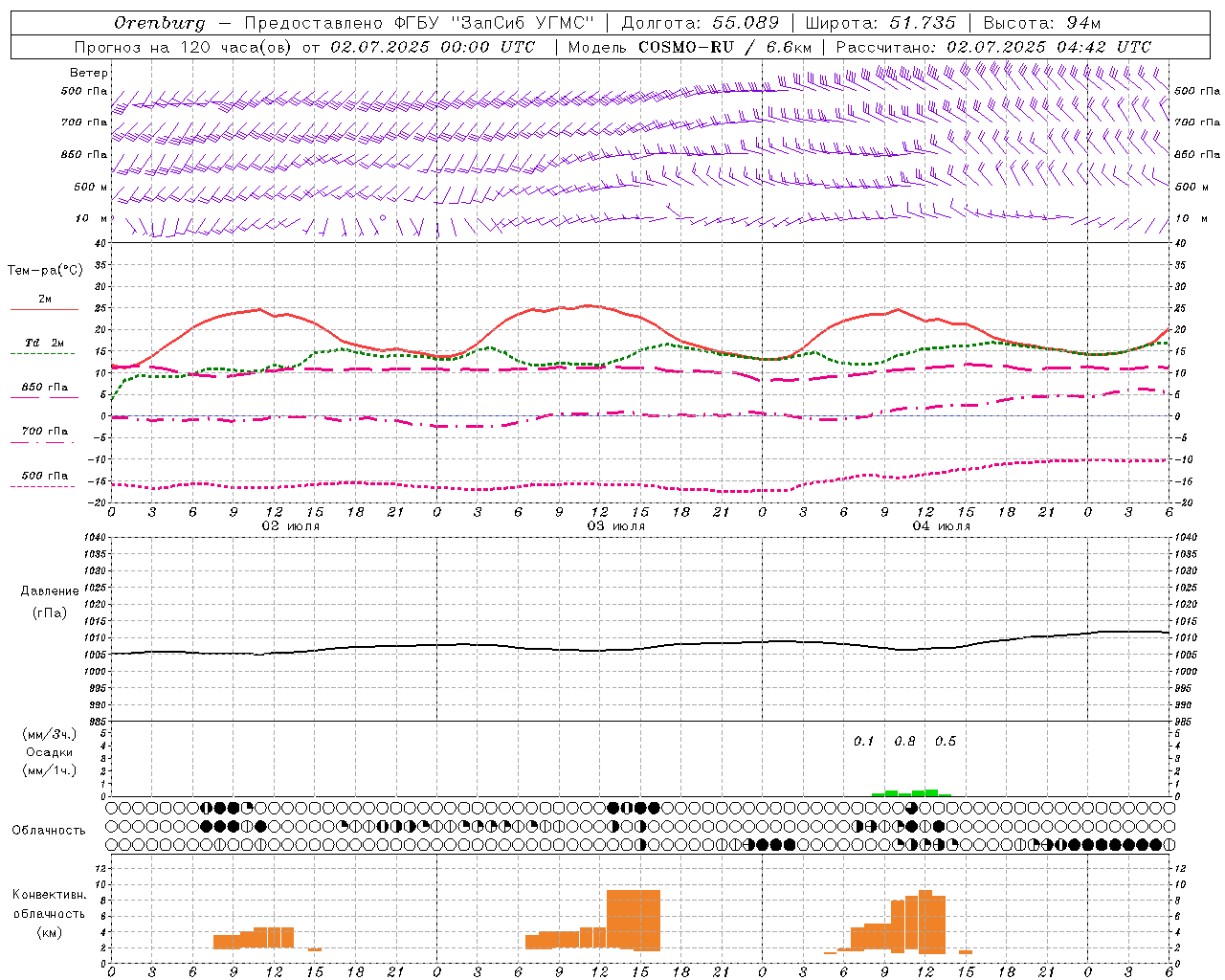The image size is (1225, 980).
Task: Click the 'Осадки' precipitation label
Action: coord(50,752)
